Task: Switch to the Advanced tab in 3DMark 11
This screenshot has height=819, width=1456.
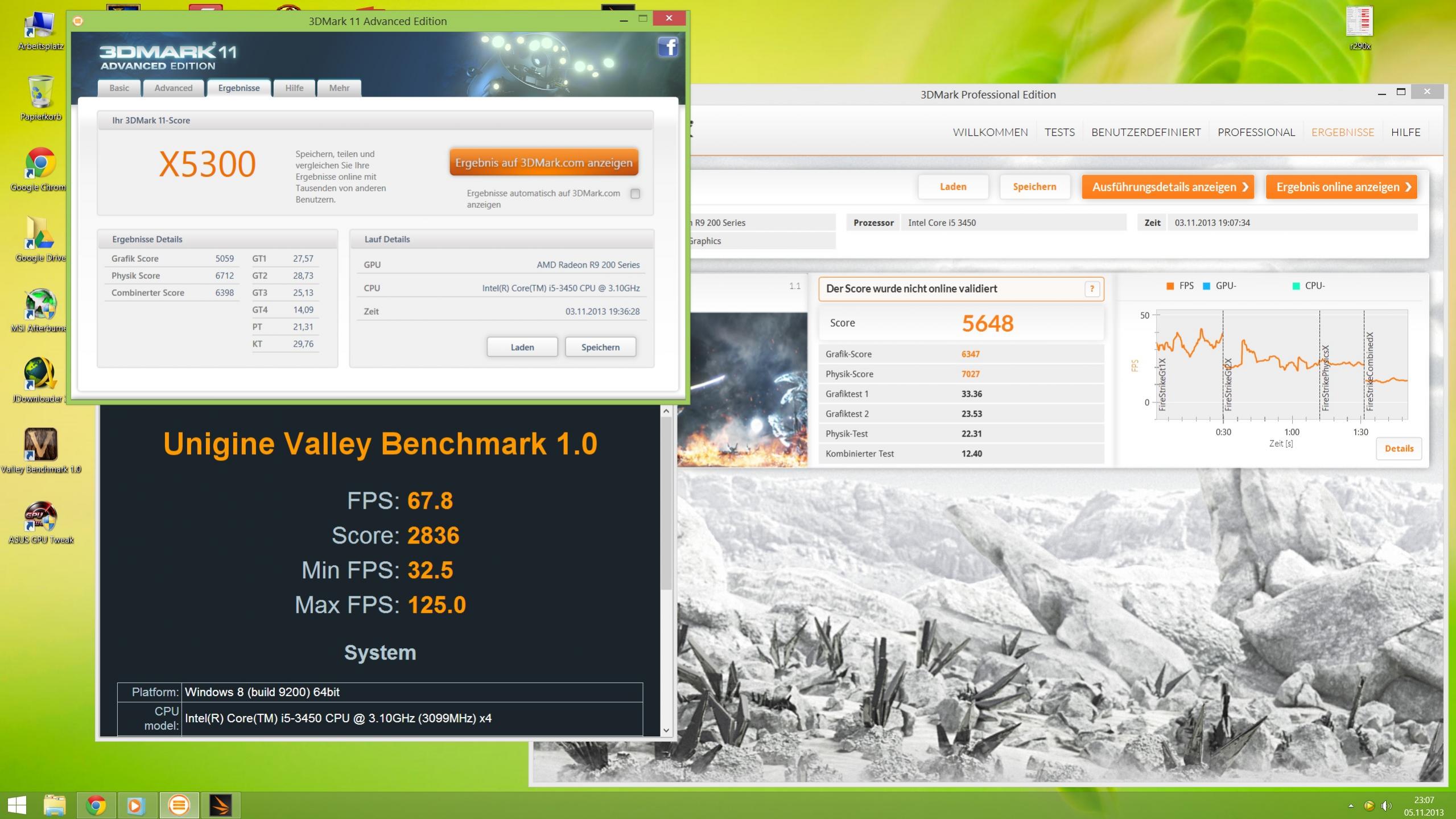Action: click(174, 88)
